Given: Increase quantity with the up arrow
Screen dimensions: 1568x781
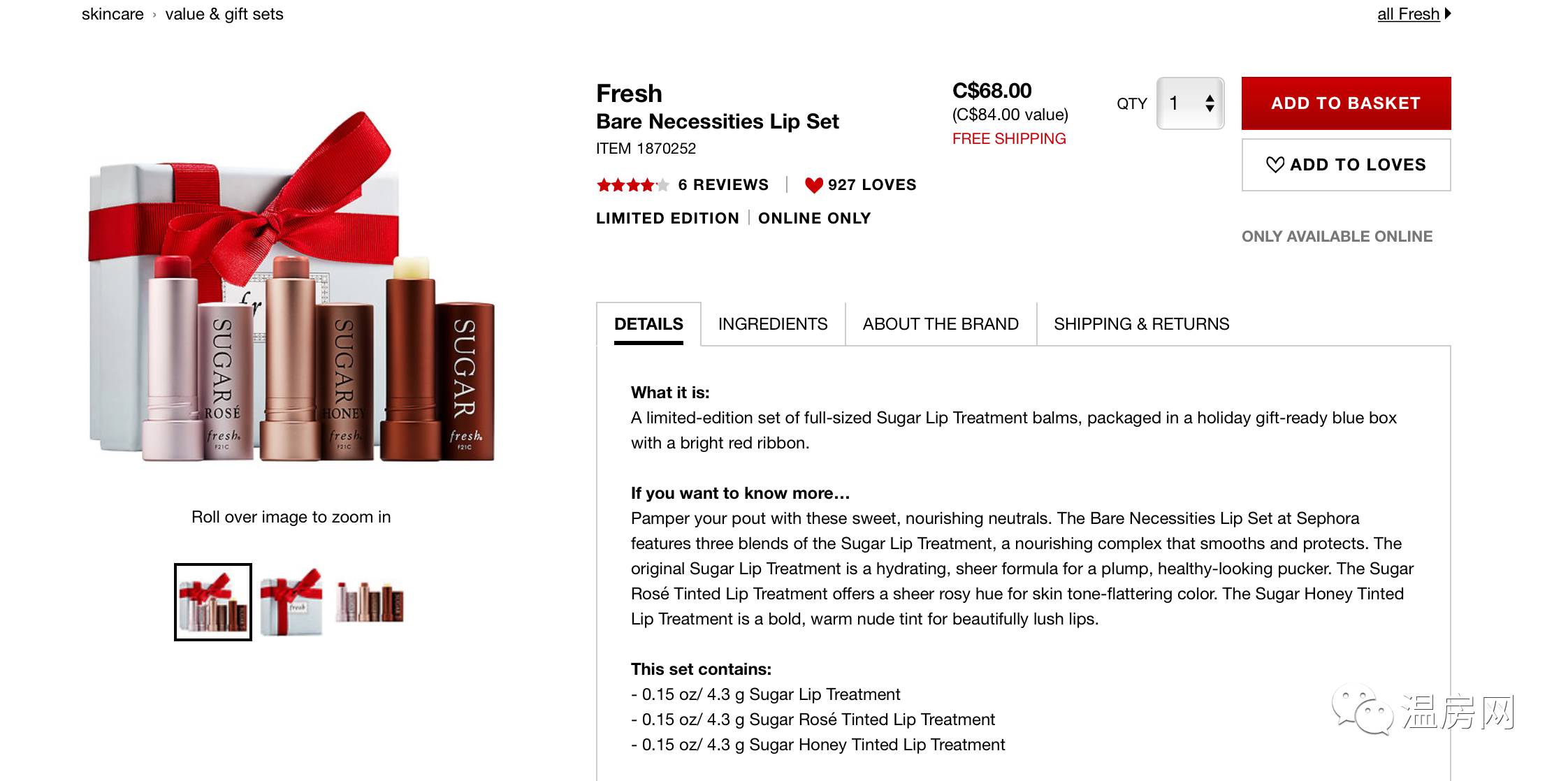Looking at the screenshot, I should tap(1210, 98).
